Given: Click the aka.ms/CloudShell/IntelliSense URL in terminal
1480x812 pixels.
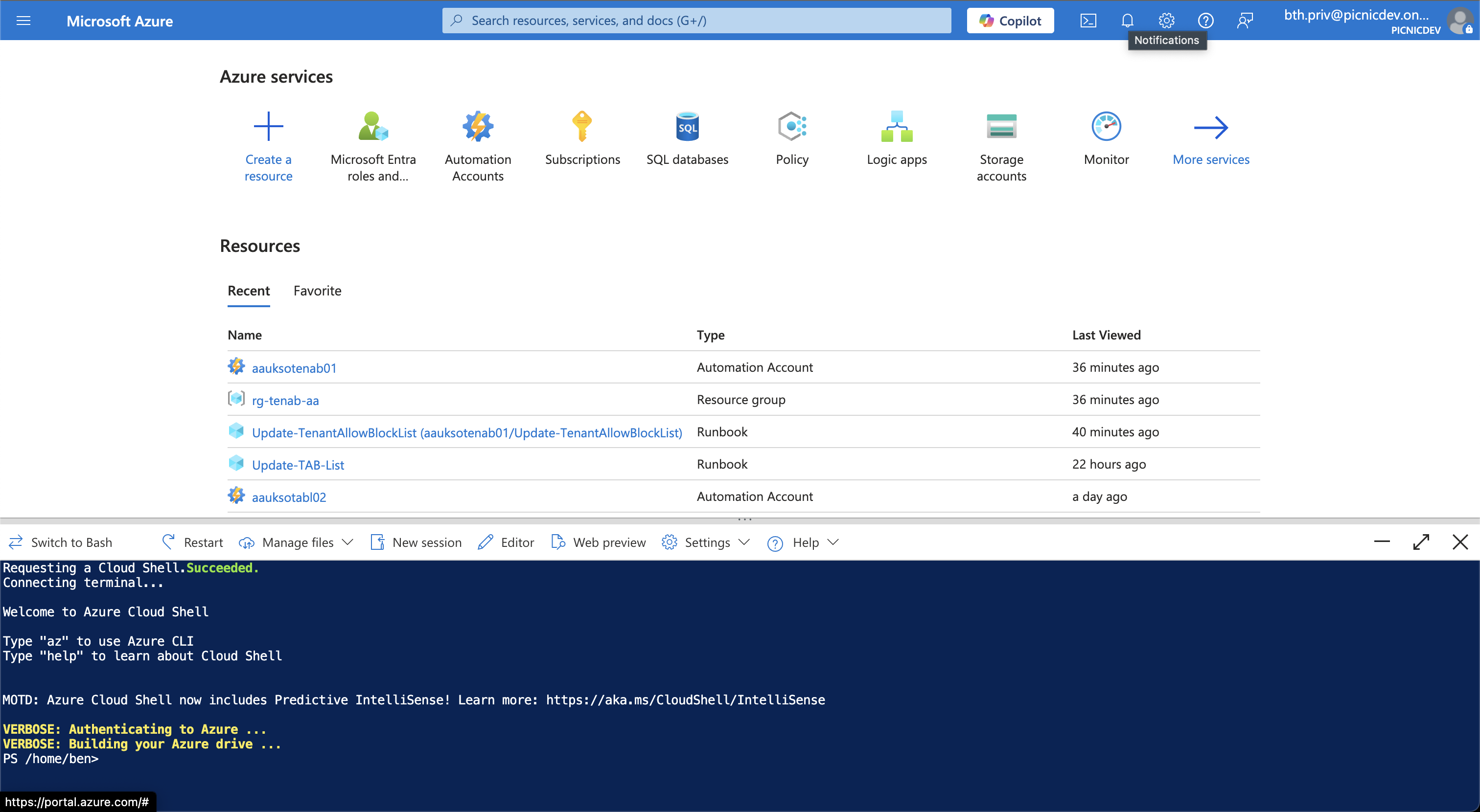Looking at the screenshot, I should [x=685, y=700].
